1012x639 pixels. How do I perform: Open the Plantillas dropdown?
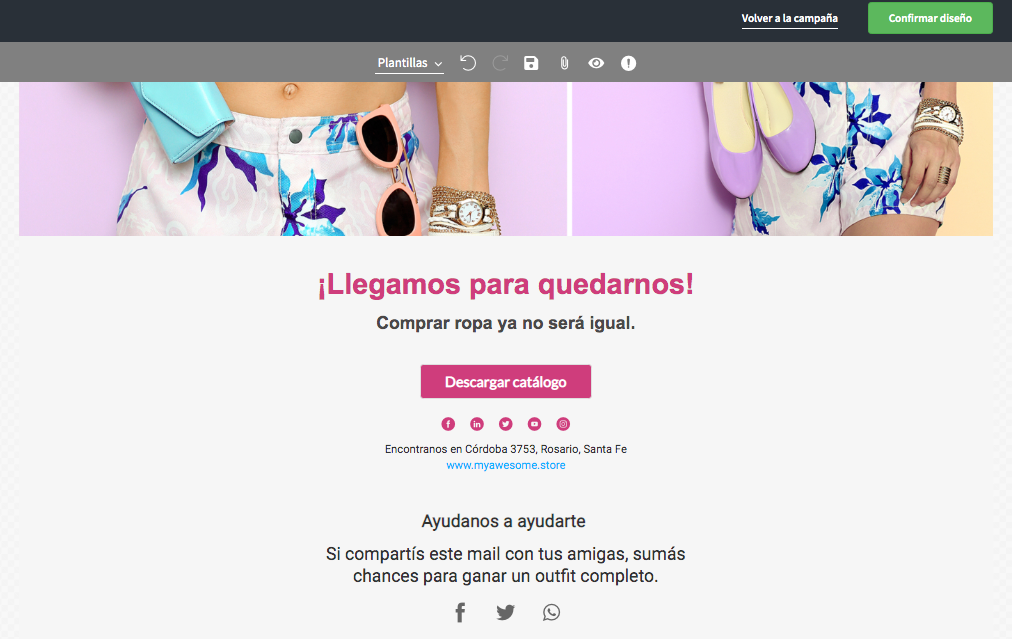(x=409, y=63)
